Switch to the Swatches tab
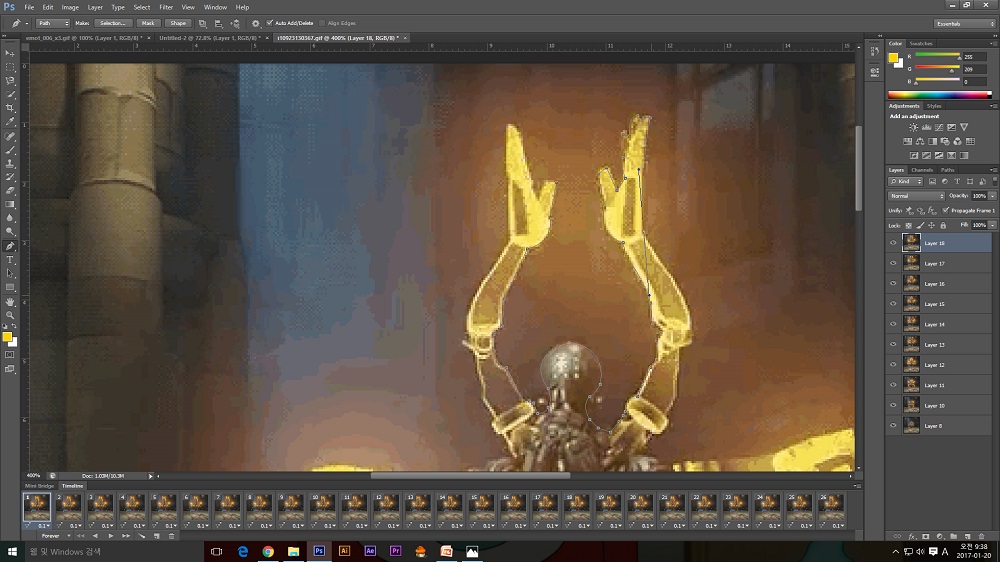Screen dimensions: 1000x562 921,43
